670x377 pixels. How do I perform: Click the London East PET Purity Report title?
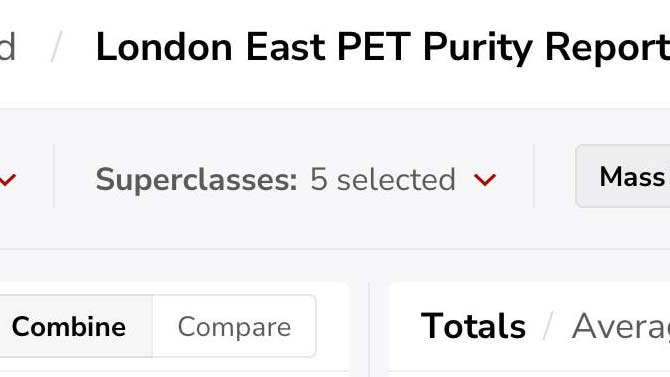pyautogui.click(x=382, y=48)
